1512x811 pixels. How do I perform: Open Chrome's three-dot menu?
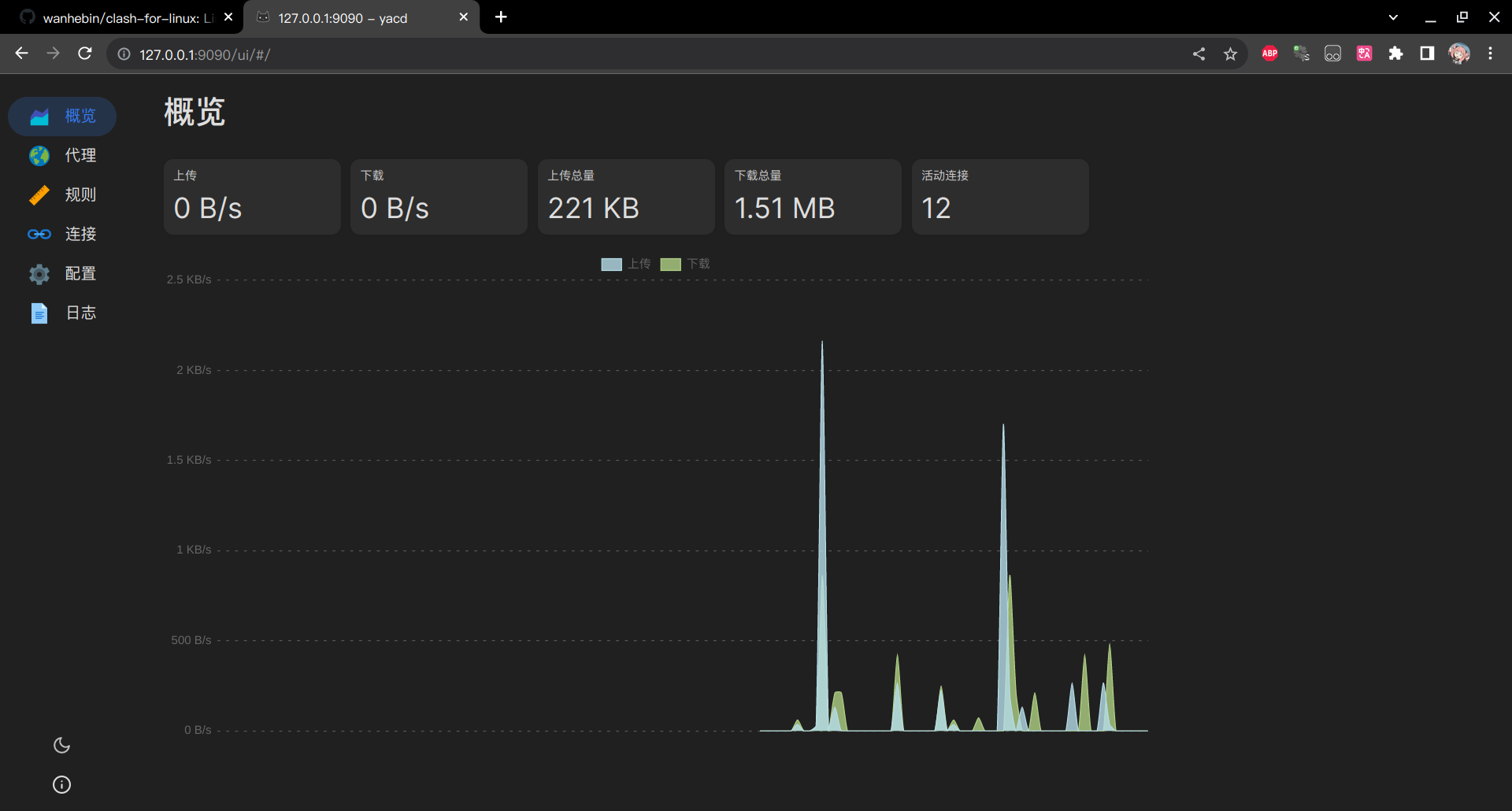(1492, 54)
